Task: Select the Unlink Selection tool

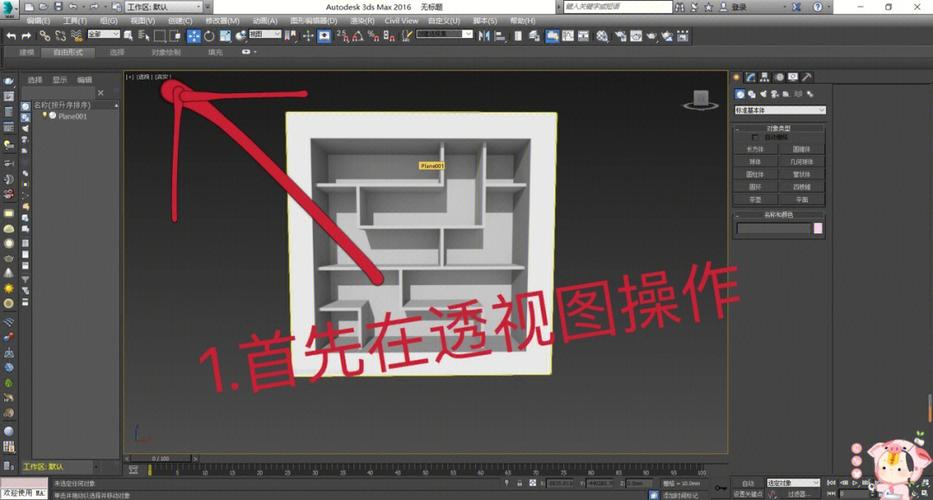Action: (60, 36)
